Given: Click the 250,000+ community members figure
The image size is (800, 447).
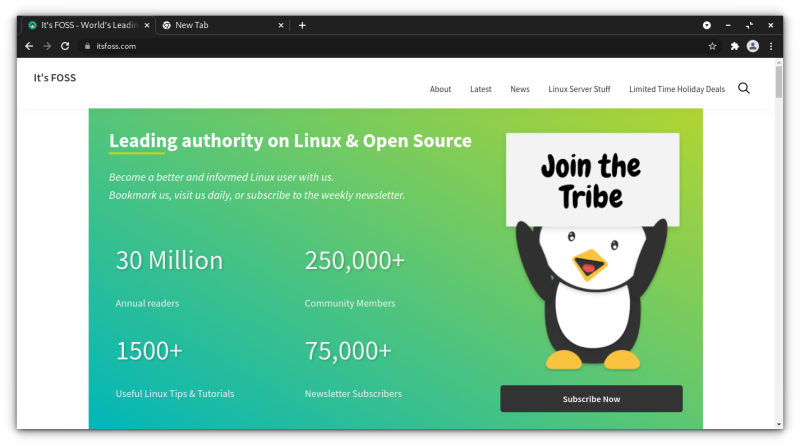Looking at the screenshot, I should [355, 260].
